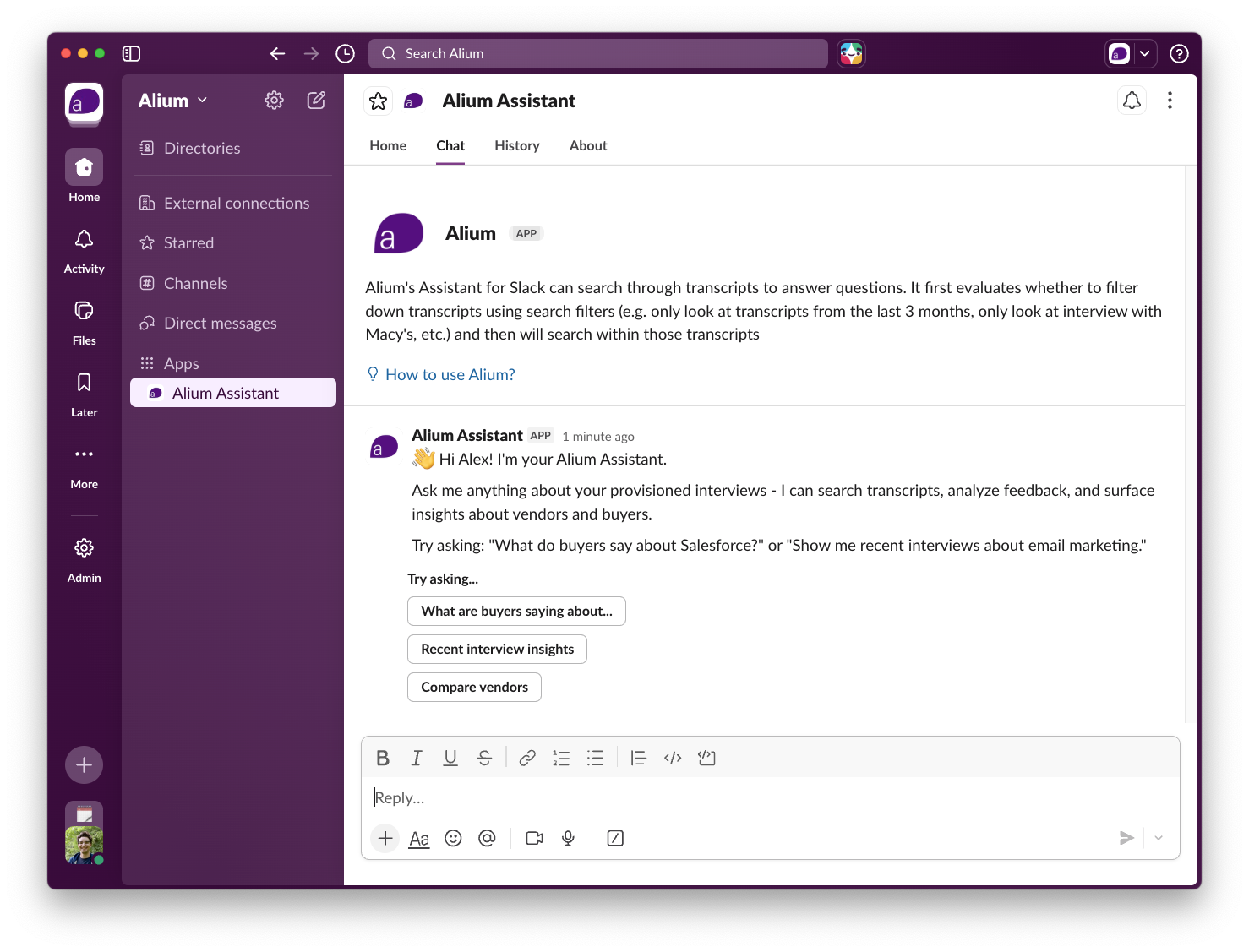1249x952 pixels.
Task: Record a video clip
Action: click(534, 838)
